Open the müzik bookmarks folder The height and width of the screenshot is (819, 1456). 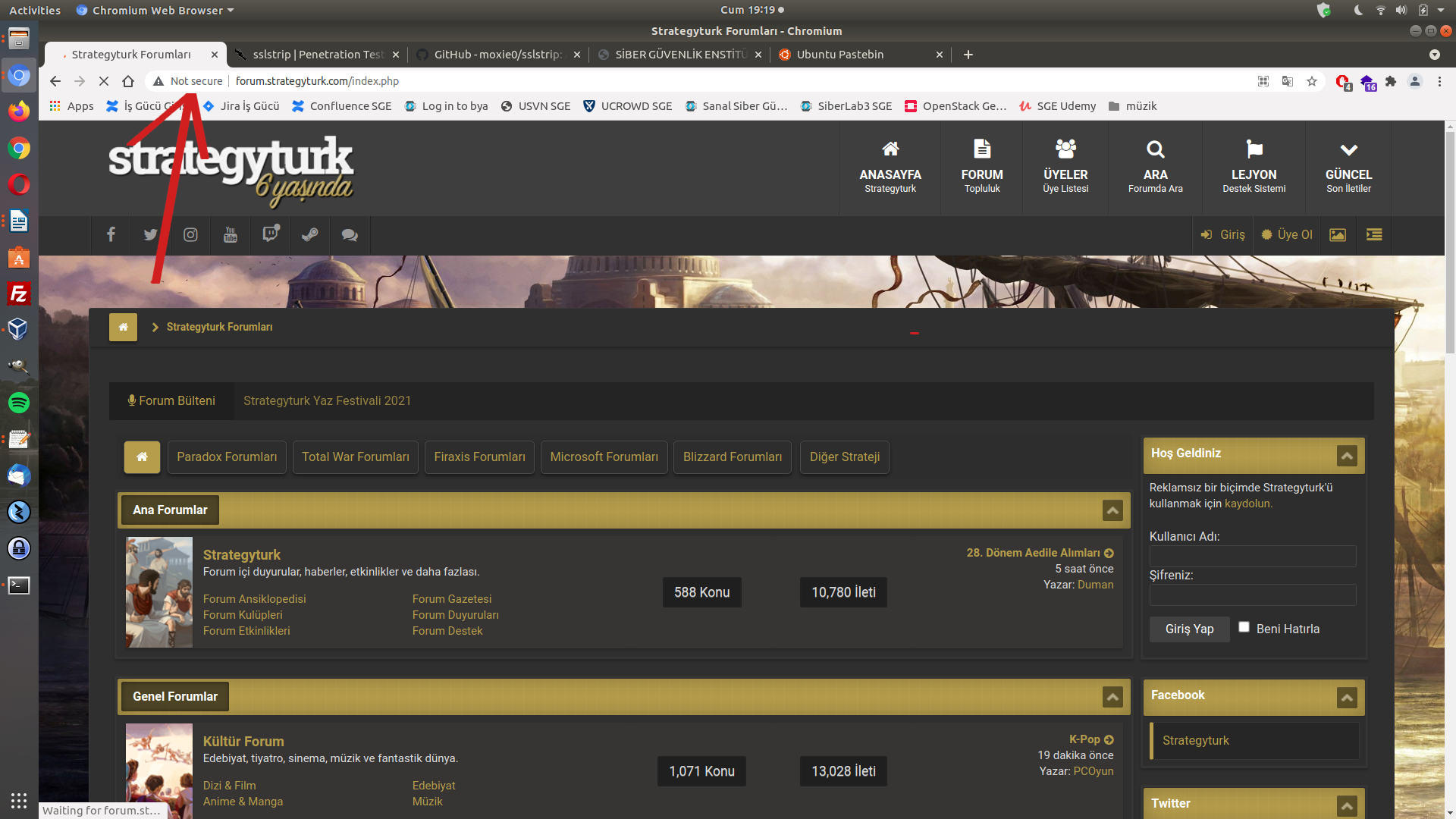(1132, 106)
